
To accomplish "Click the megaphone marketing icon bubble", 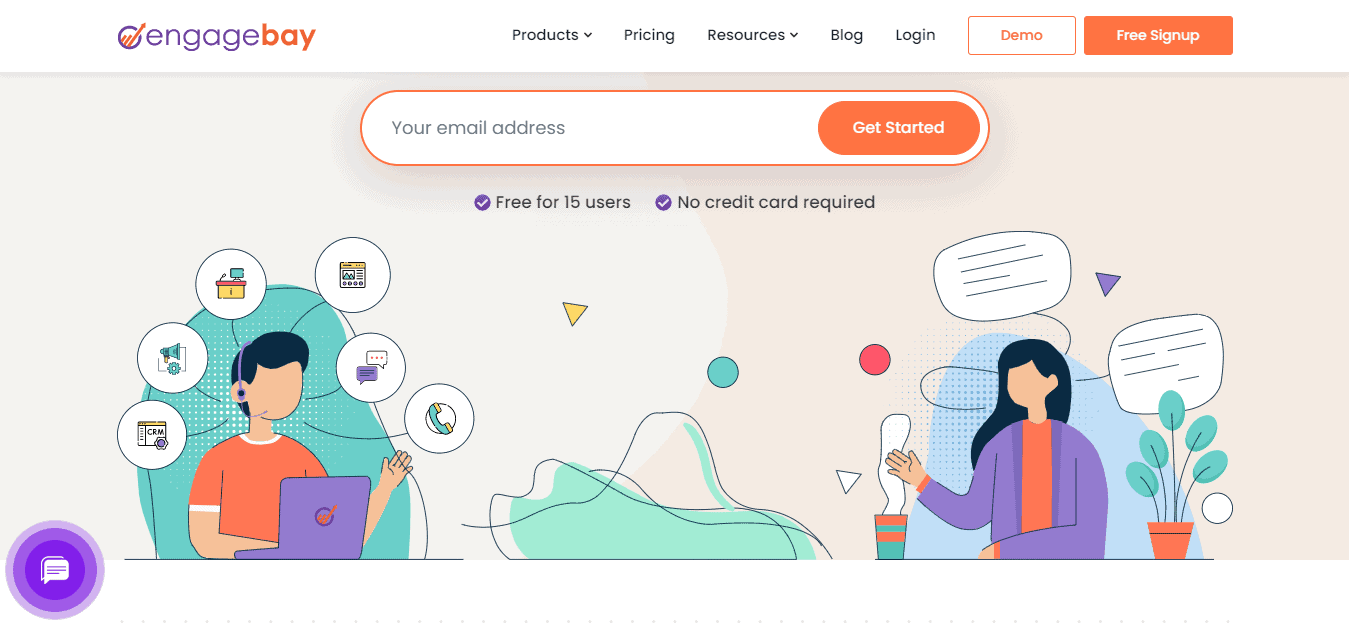I will [172, 357].
